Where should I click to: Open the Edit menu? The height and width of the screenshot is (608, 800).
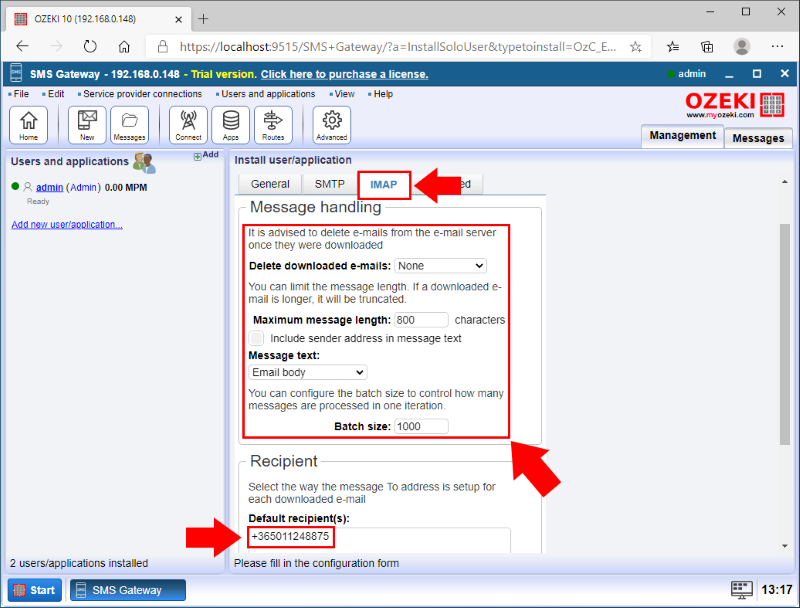(56, 94)
